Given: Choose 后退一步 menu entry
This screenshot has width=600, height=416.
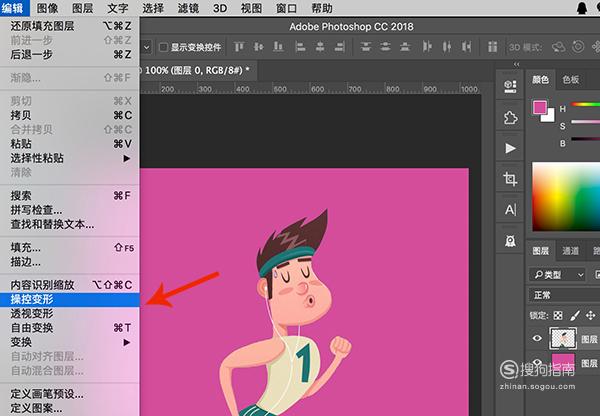Looking at the screenshot, I should point(70,54).
